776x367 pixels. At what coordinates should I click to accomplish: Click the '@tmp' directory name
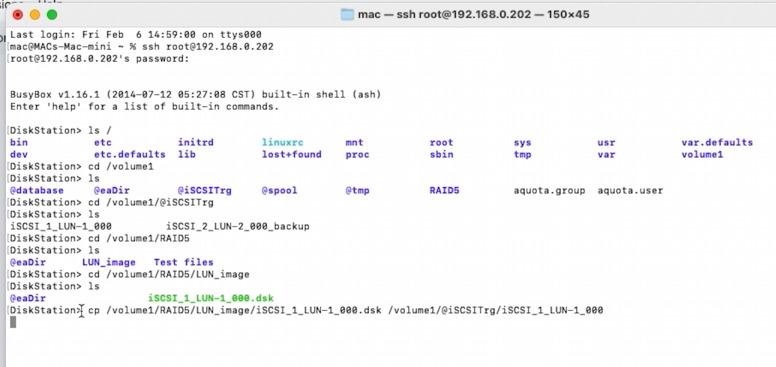click(357, 190)
